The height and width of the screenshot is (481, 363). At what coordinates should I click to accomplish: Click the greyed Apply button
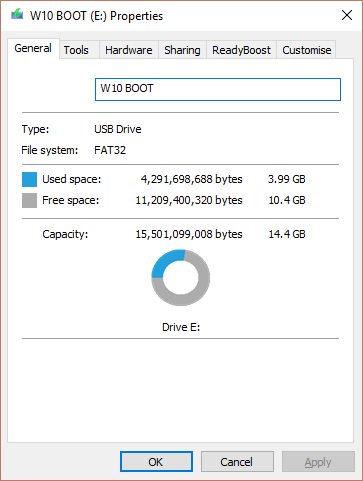coord(318,462)
